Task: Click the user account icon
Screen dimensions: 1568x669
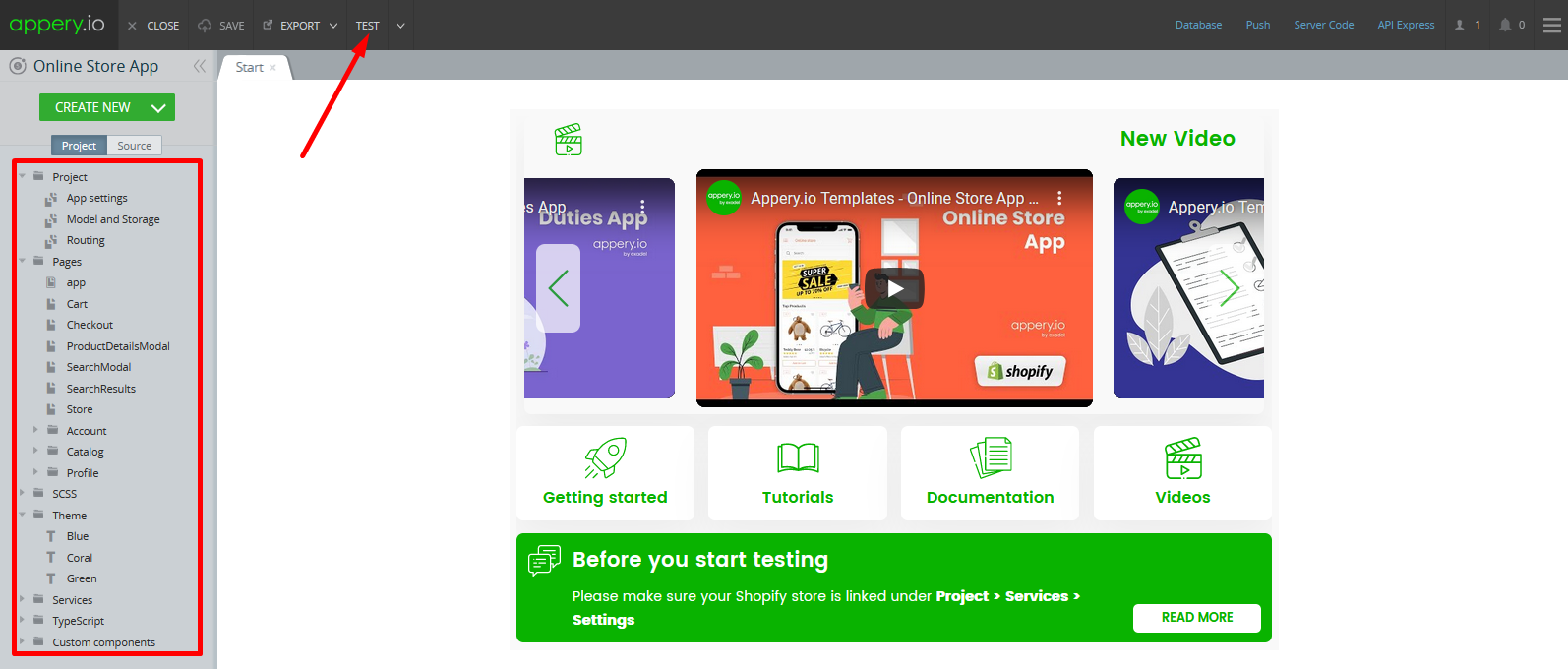Action: click(x=1460, y=26)
